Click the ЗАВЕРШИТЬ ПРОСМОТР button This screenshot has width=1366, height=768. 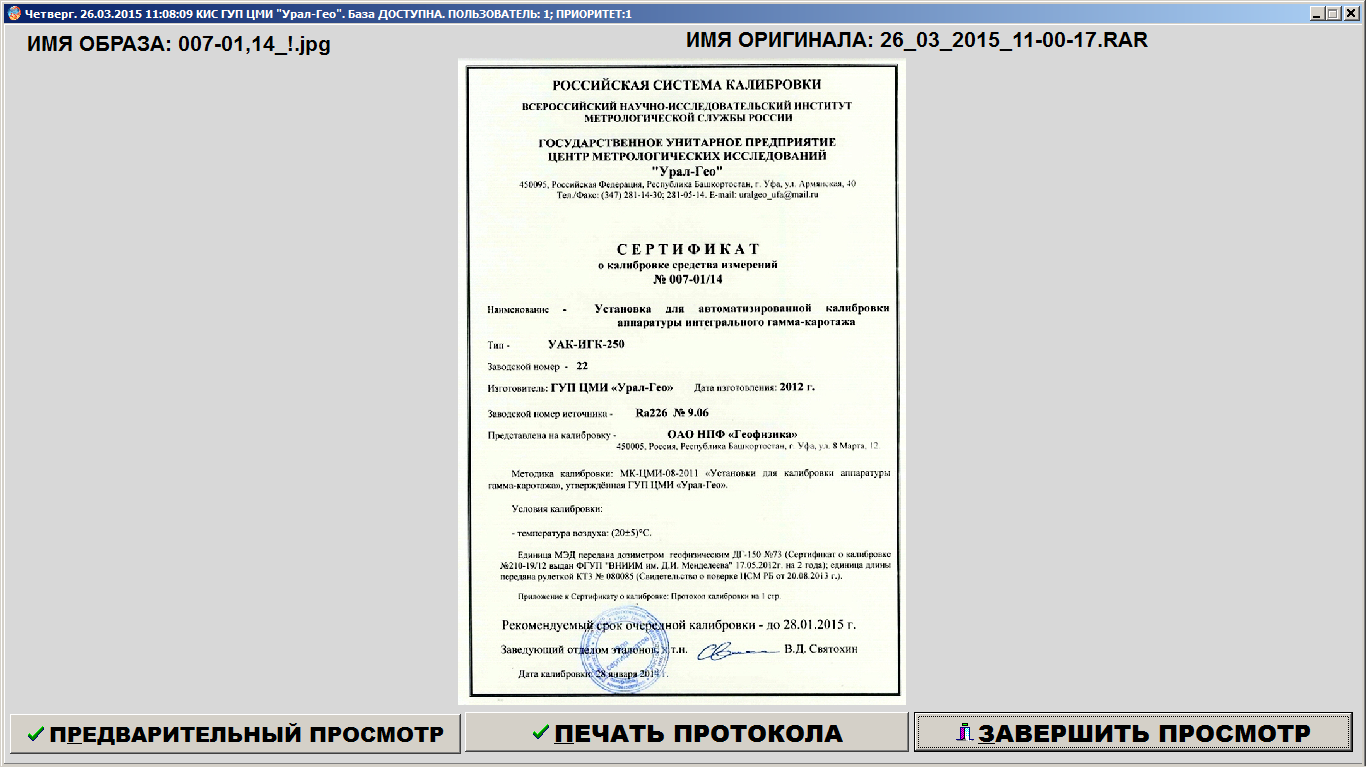pos(1135,733)
